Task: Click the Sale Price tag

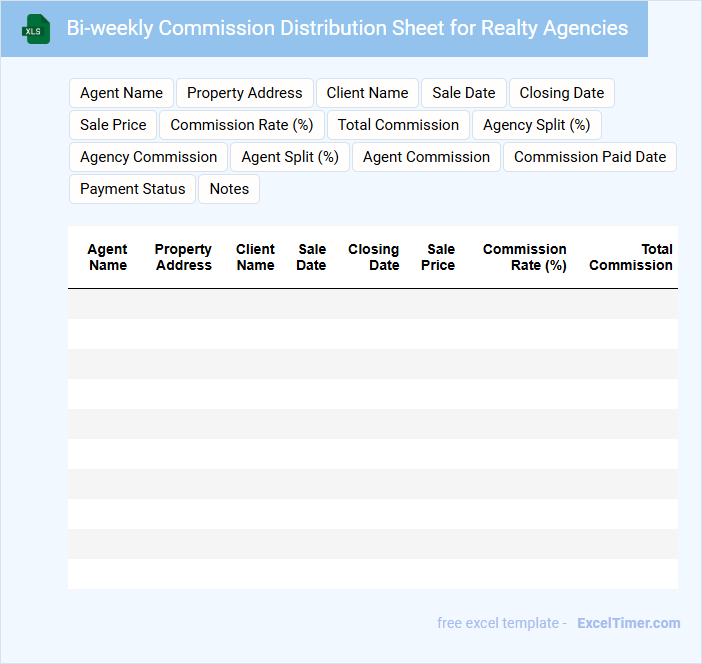Action: pos(113,125)
